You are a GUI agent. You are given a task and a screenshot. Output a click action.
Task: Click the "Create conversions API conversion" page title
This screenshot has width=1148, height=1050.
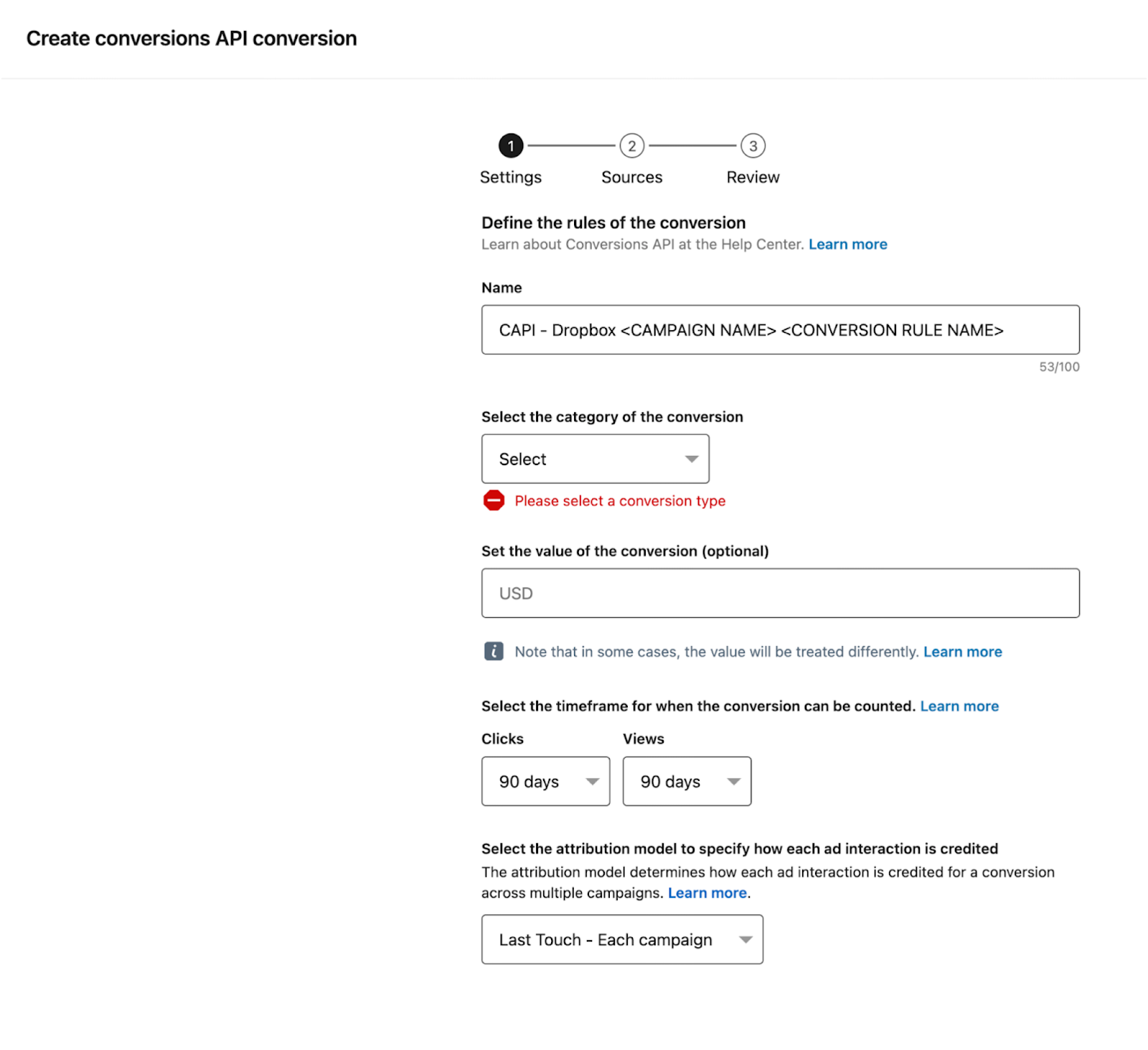(x=192, y=38)
